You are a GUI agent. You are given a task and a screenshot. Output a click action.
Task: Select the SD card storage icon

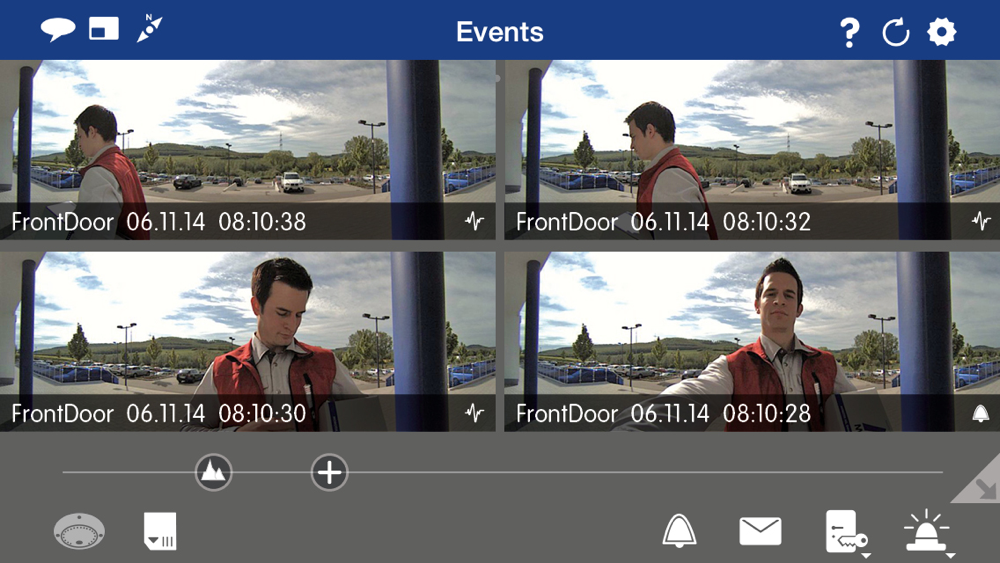click(x=160, y=530)
